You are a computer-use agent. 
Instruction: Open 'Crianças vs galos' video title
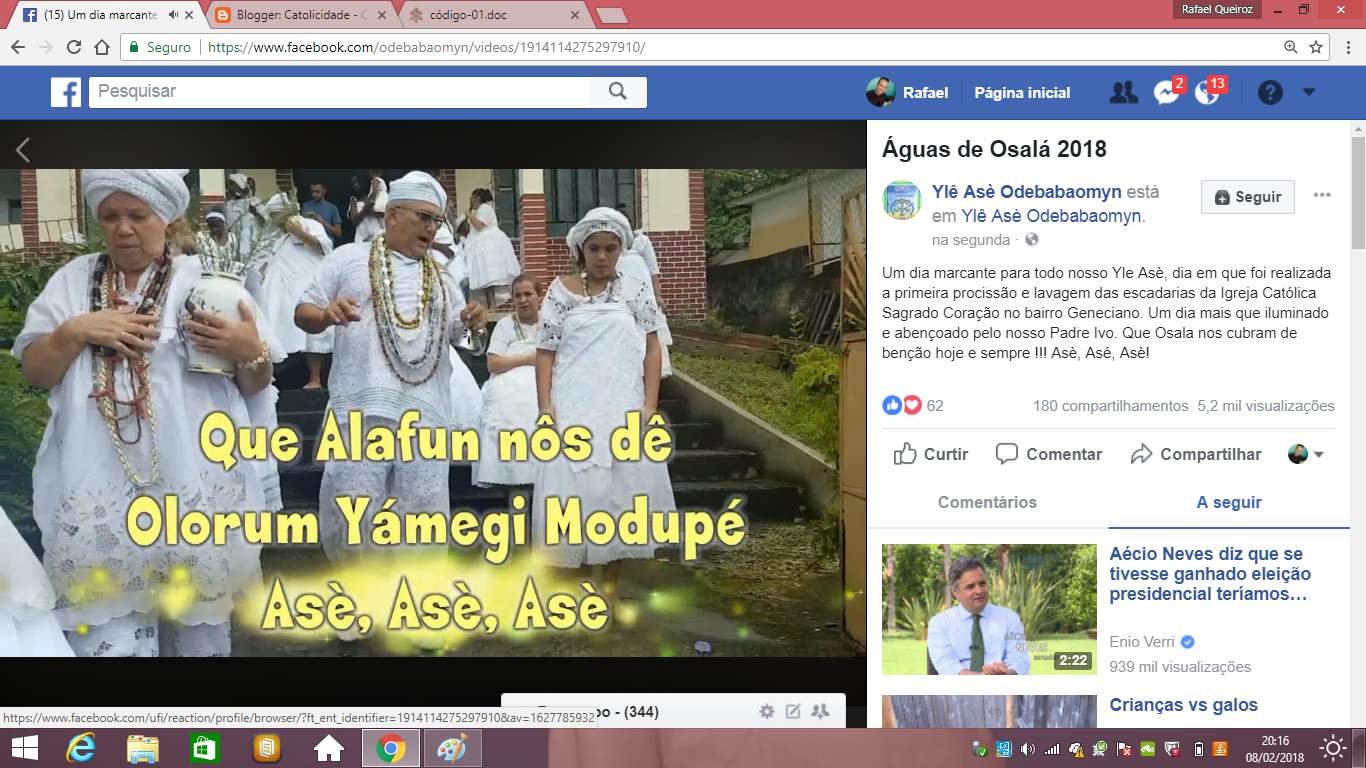[1183, 705]
